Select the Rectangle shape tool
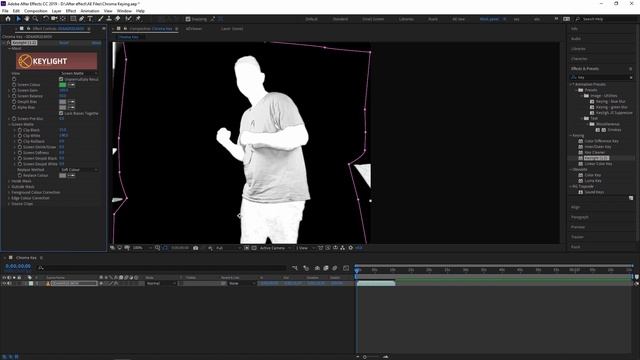The width and height of the screenshot is (640, 360). point(73,19)
